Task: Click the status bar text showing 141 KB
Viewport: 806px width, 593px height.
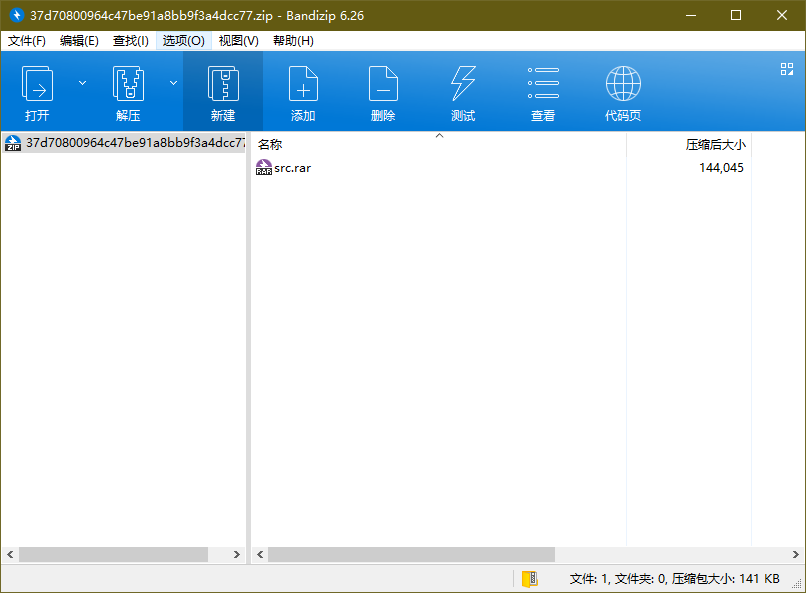Action: coord(674,579)
